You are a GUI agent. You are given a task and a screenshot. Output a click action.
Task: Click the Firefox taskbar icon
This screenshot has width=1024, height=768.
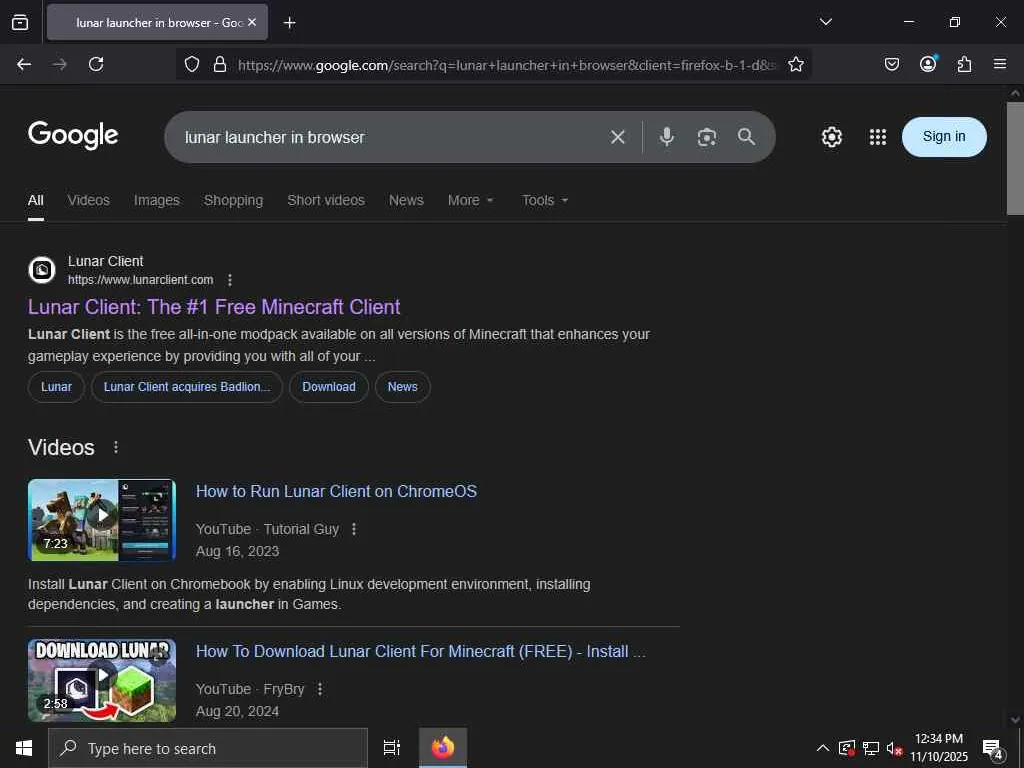[443, 748]
